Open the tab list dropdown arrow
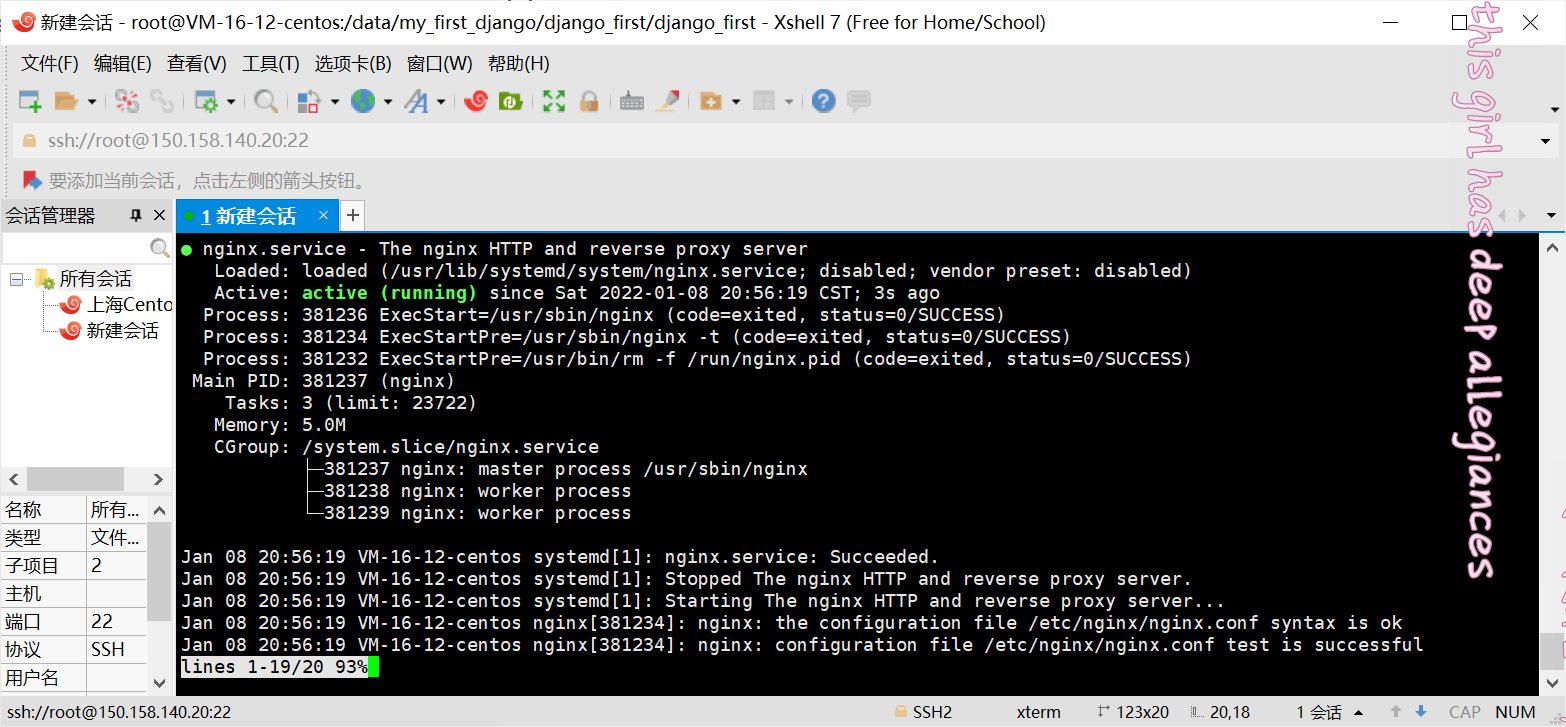The height and width of the screenshot is (727, 1566). [x=1551, y=216]
